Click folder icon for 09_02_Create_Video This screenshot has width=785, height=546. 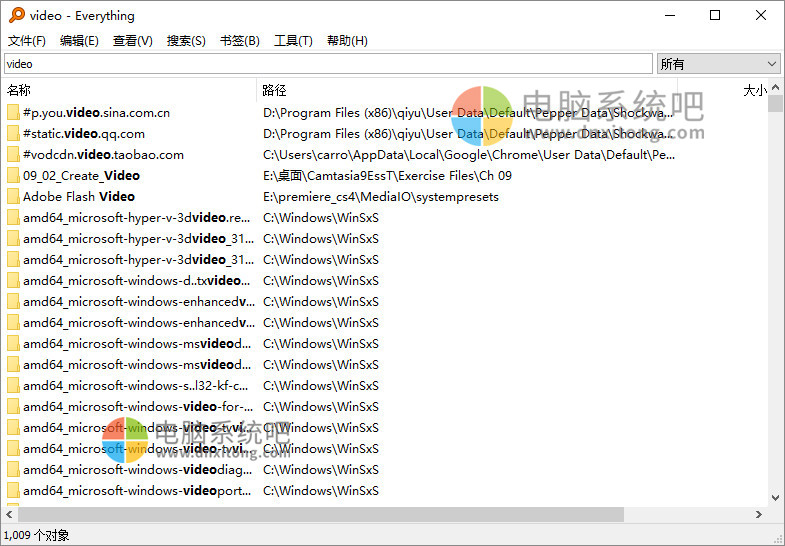coord(13,176)
